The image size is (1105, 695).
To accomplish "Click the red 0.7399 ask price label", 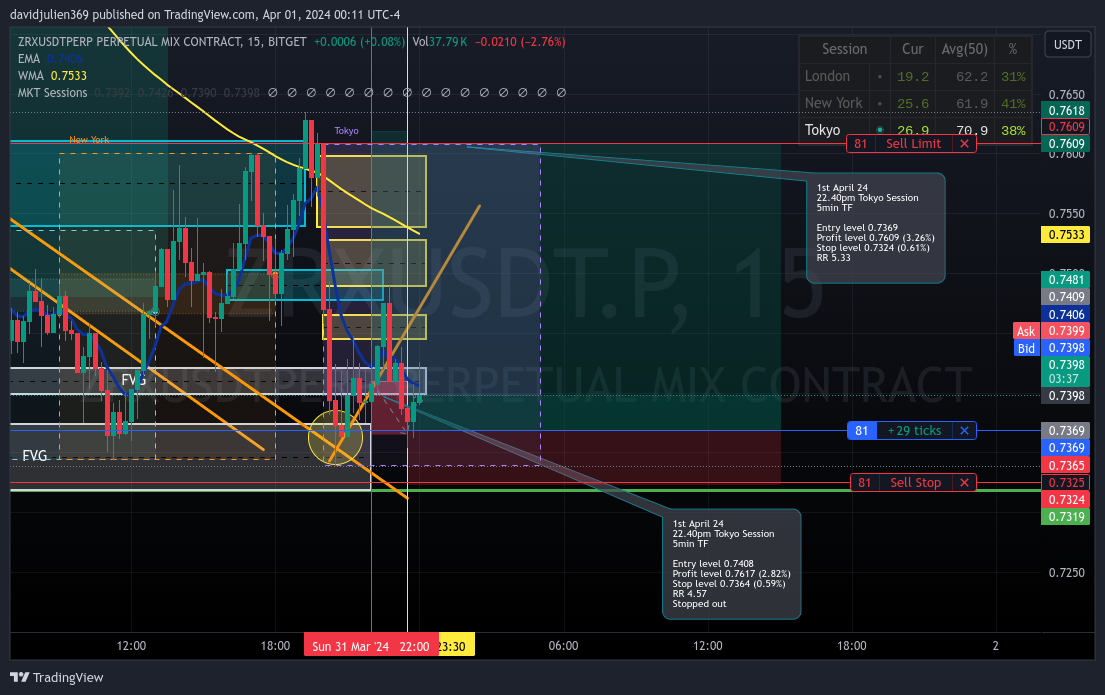I will click(1066, 331).
